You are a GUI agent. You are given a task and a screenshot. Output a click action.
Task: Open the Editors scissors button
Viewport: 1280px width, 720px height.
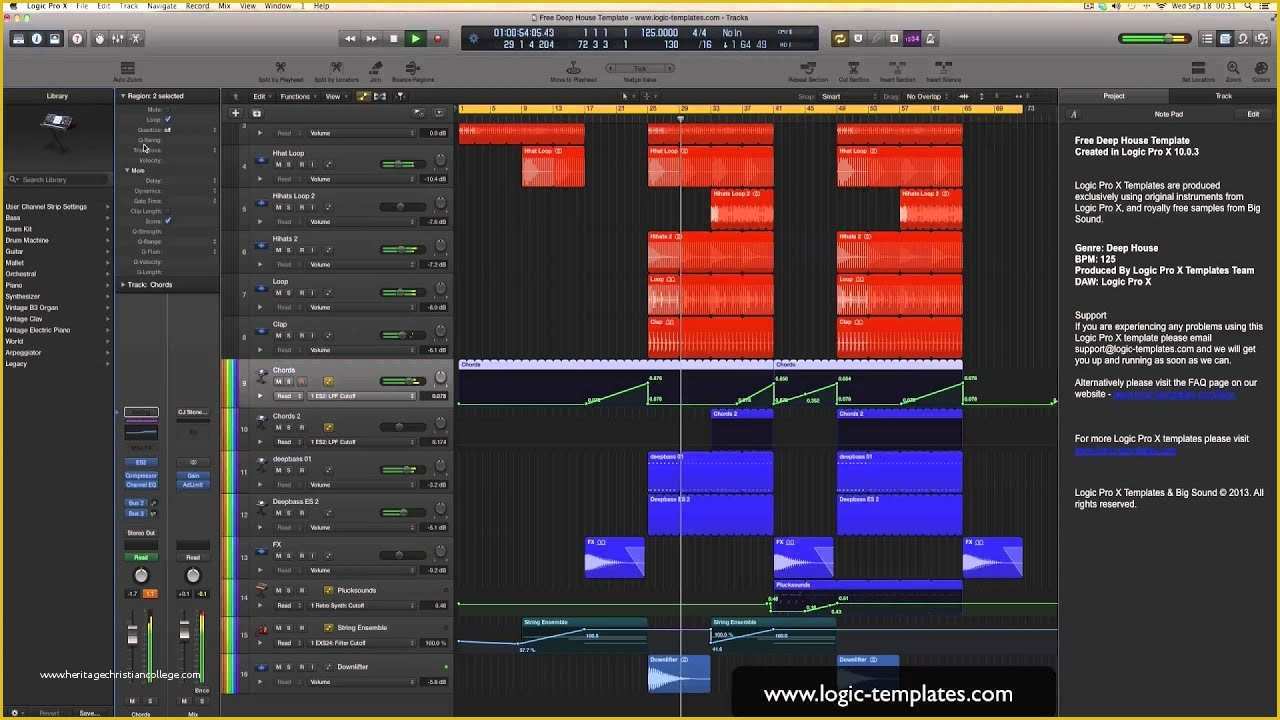coord(137,39)
